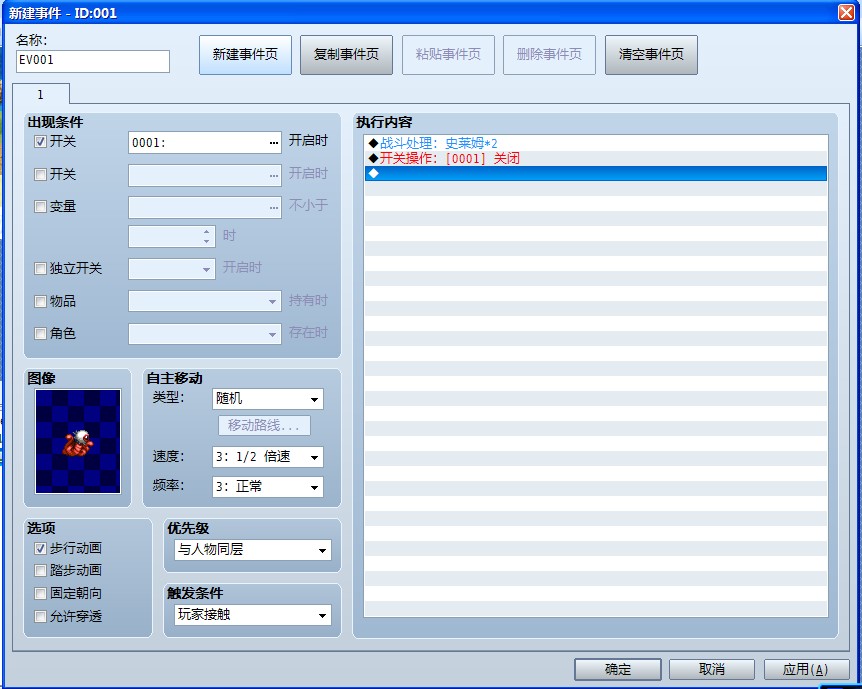Close the 新建事件 dialog window
Screen dimensions: 862x689
pos(846,12)
